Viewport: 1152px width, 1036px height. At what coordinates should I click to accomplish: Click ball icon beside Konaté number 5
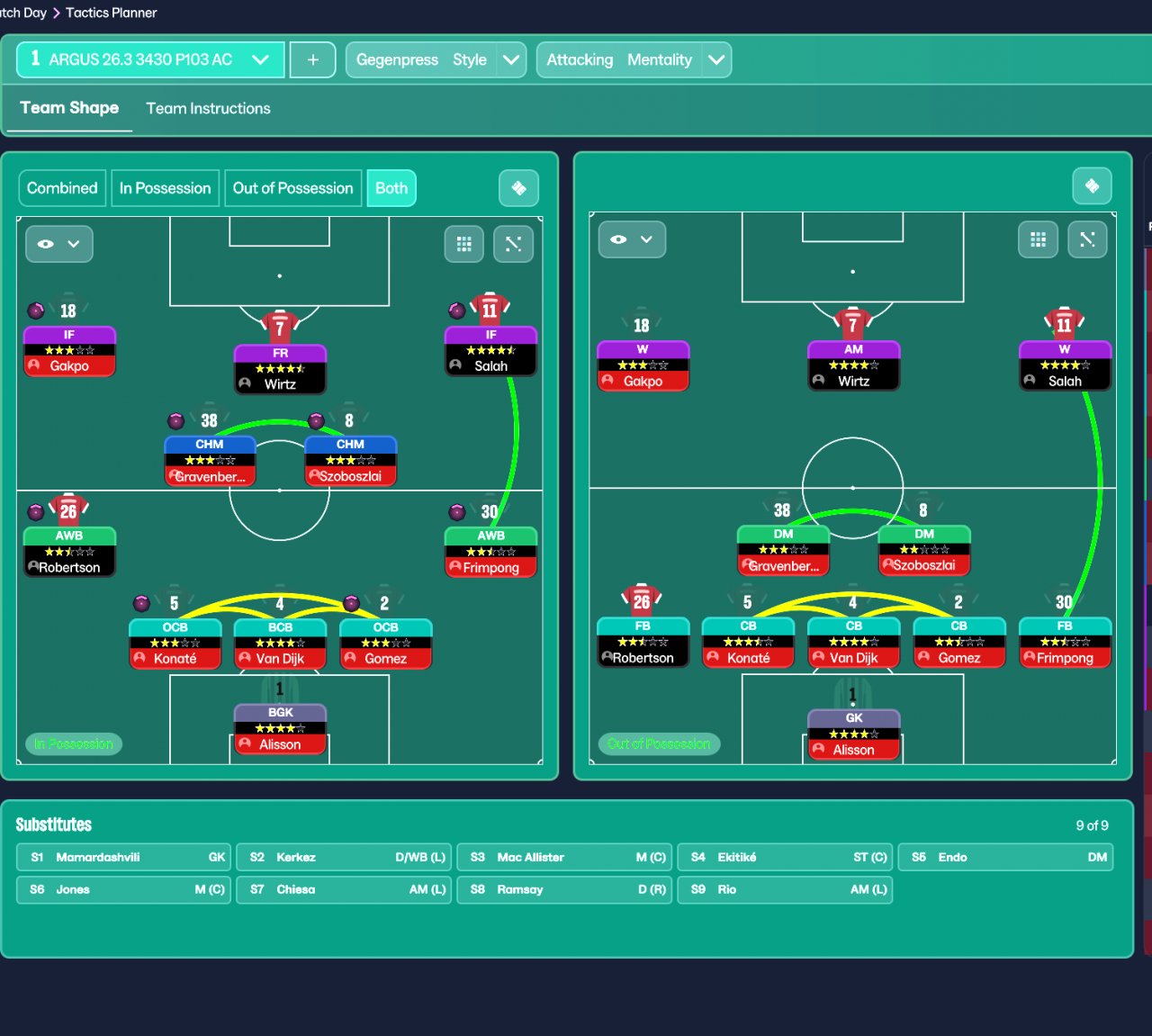point(141,603)
